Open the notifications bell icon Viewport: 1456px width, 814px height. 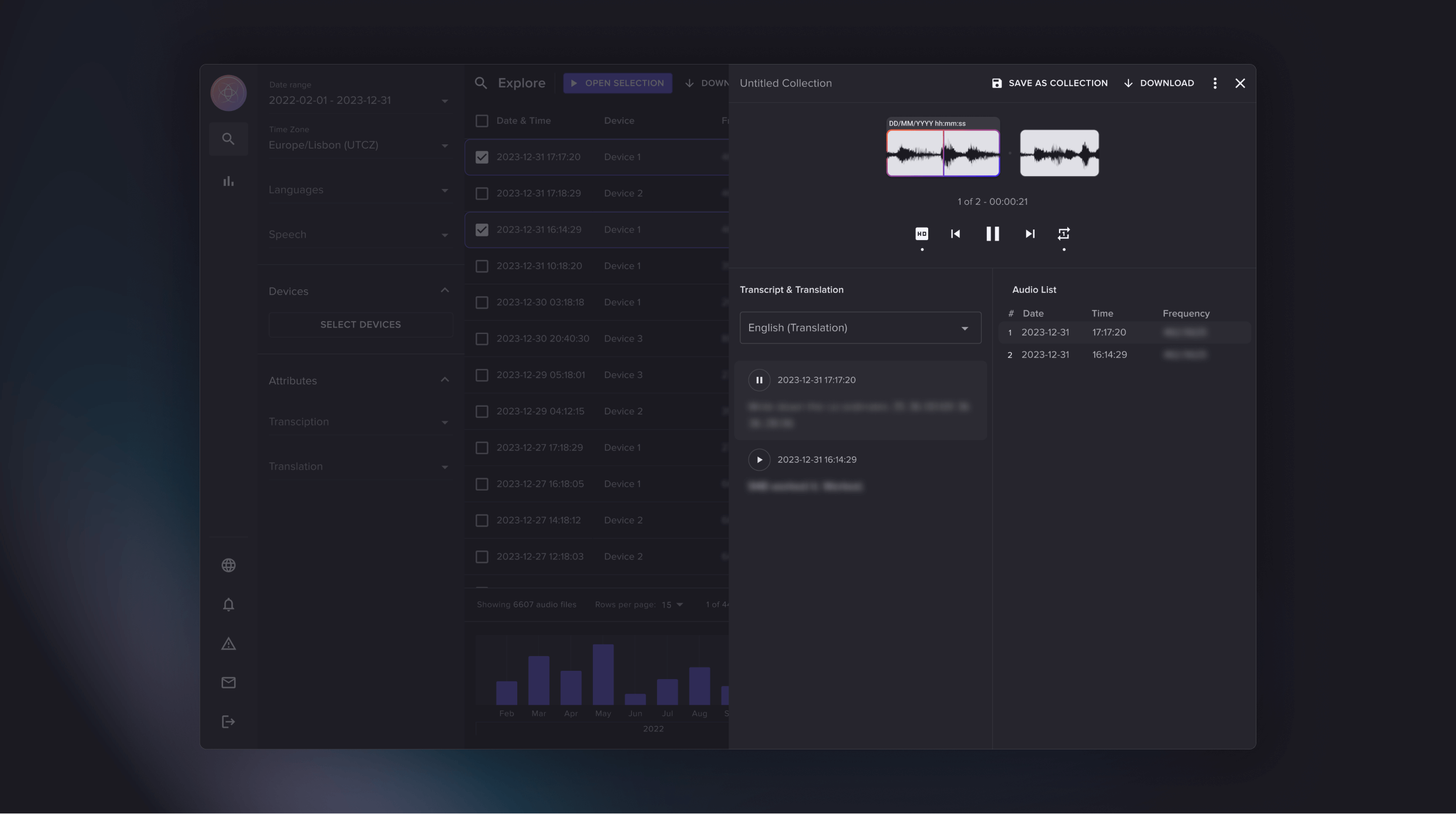click(x=228, y=604)
